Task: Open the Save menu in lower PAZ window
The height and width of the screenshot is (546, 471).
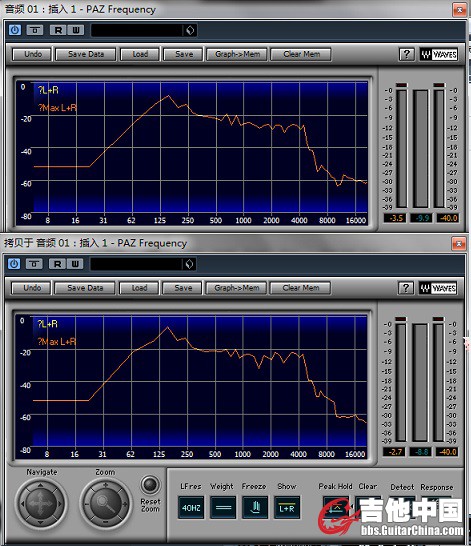Action: [x=183, y=288]
